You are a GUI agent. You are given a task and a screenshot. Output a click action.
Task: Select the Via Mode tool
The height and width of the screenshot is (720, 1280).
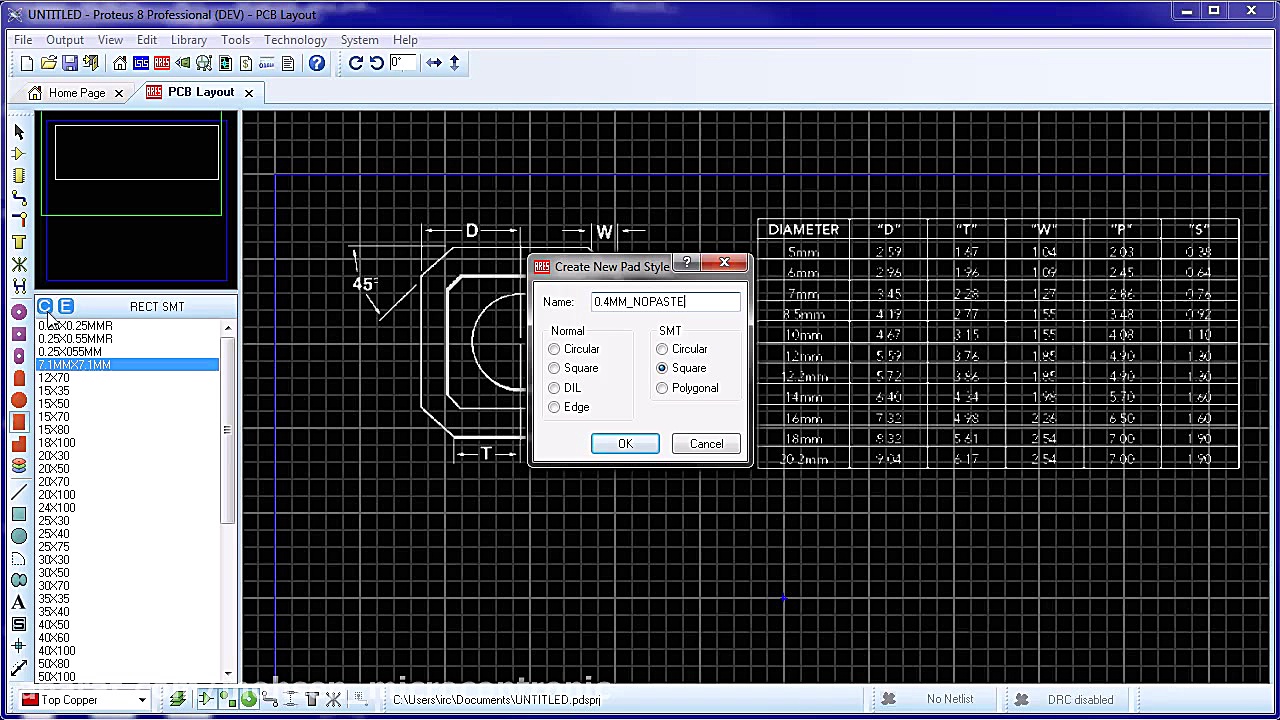point(19,220)
